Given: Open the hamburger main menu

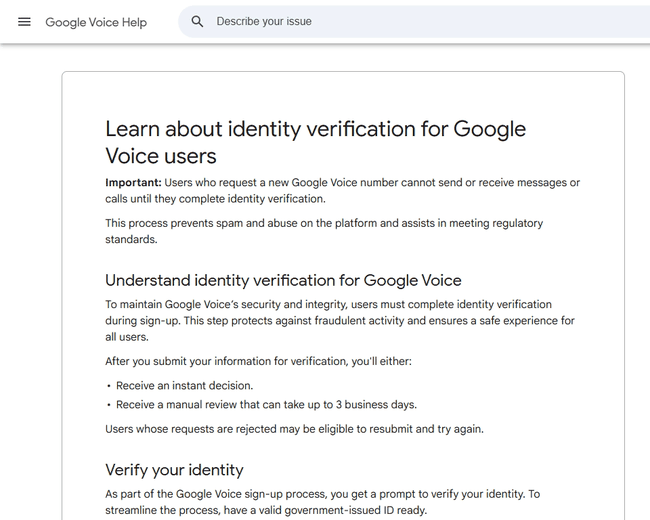Looking at the screenshot, I should coord(24,22).
